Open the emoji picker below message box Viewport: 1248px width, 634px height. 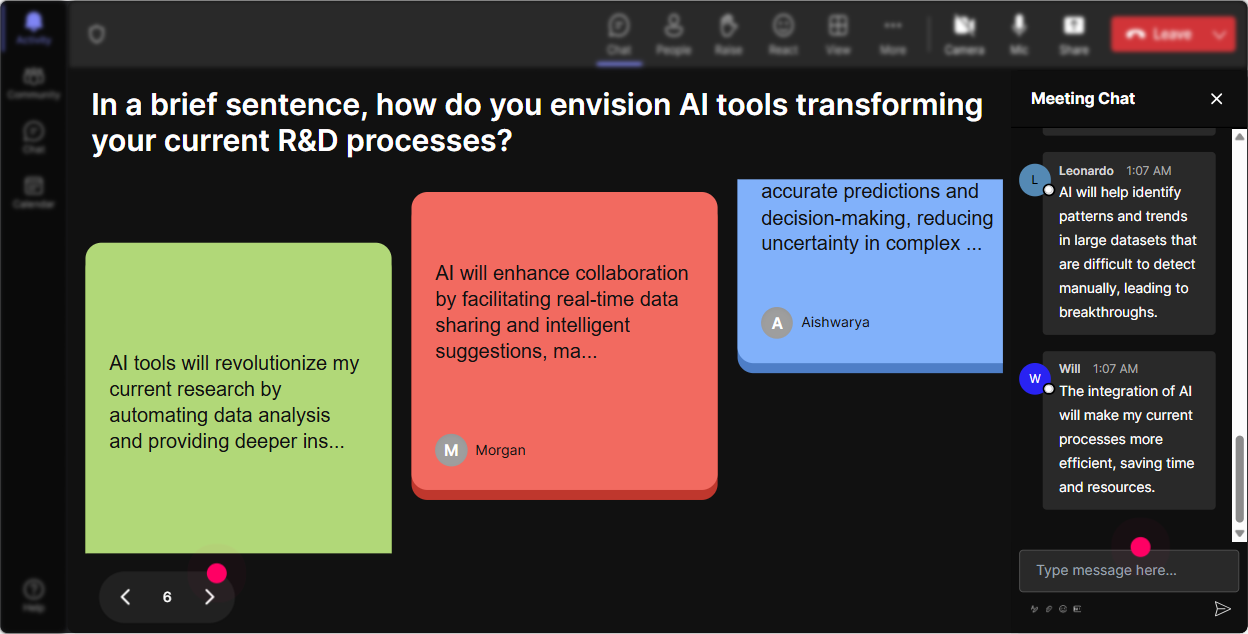[x=1063, y=608]
